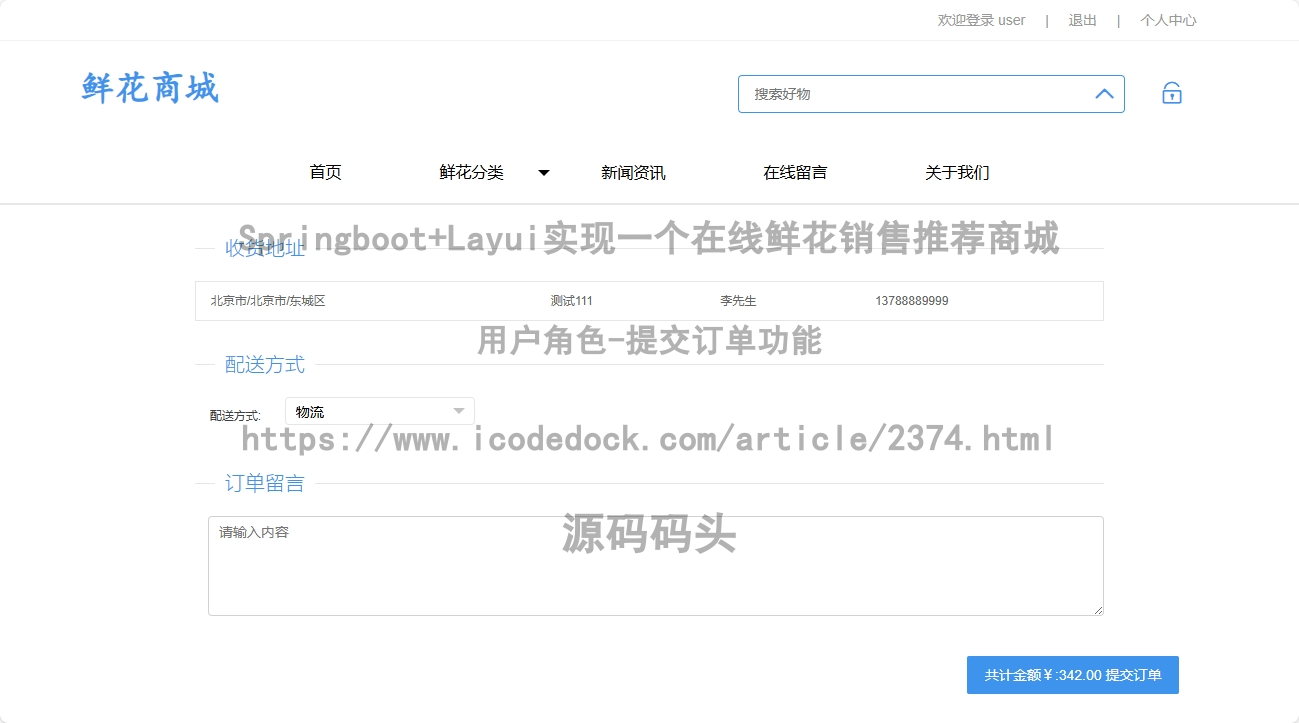Screen dimensions: 1299x723
Task: Click the recipient name 李先生
Action: pyautogui.click(x=738, y=301)
